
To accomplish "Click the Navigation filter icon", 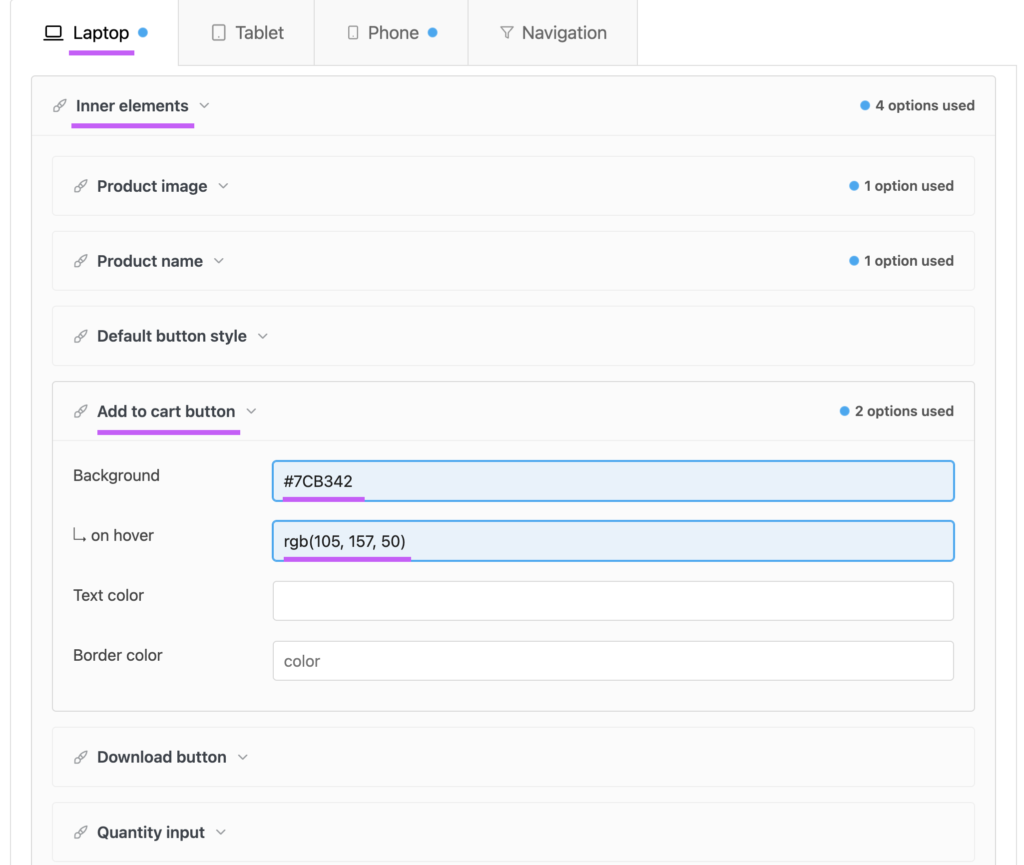I will point(507,33).
